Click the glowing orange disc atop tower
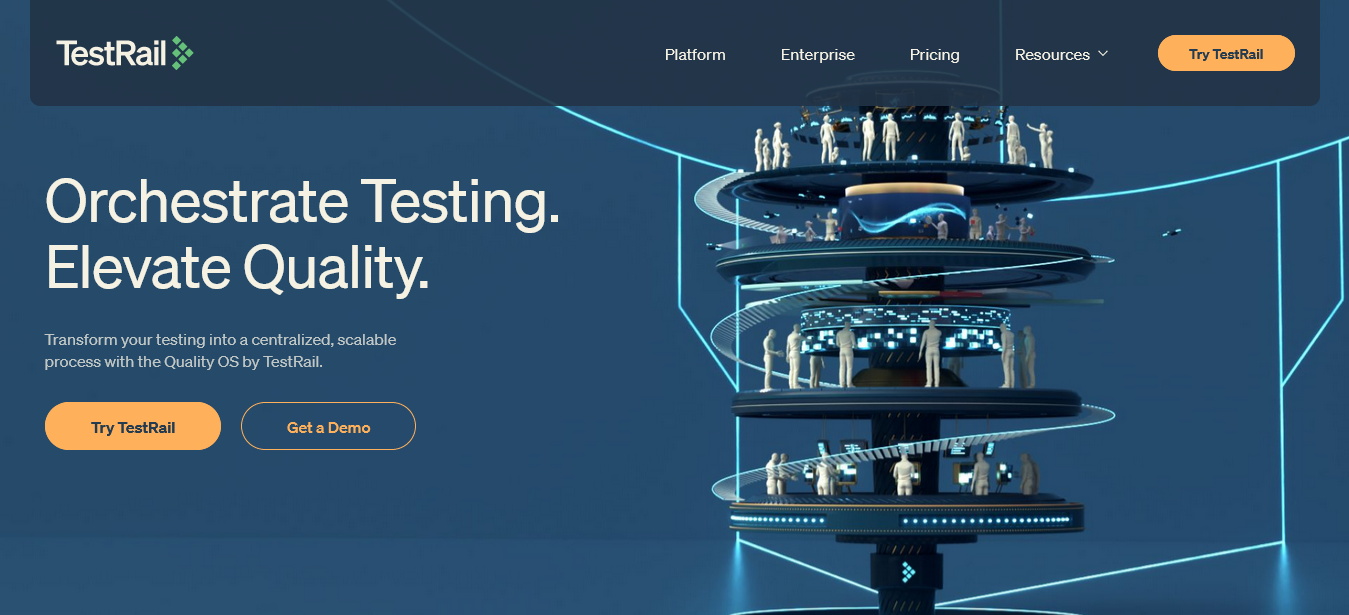Screen dimensions: 1349x615 pos(904,189)
